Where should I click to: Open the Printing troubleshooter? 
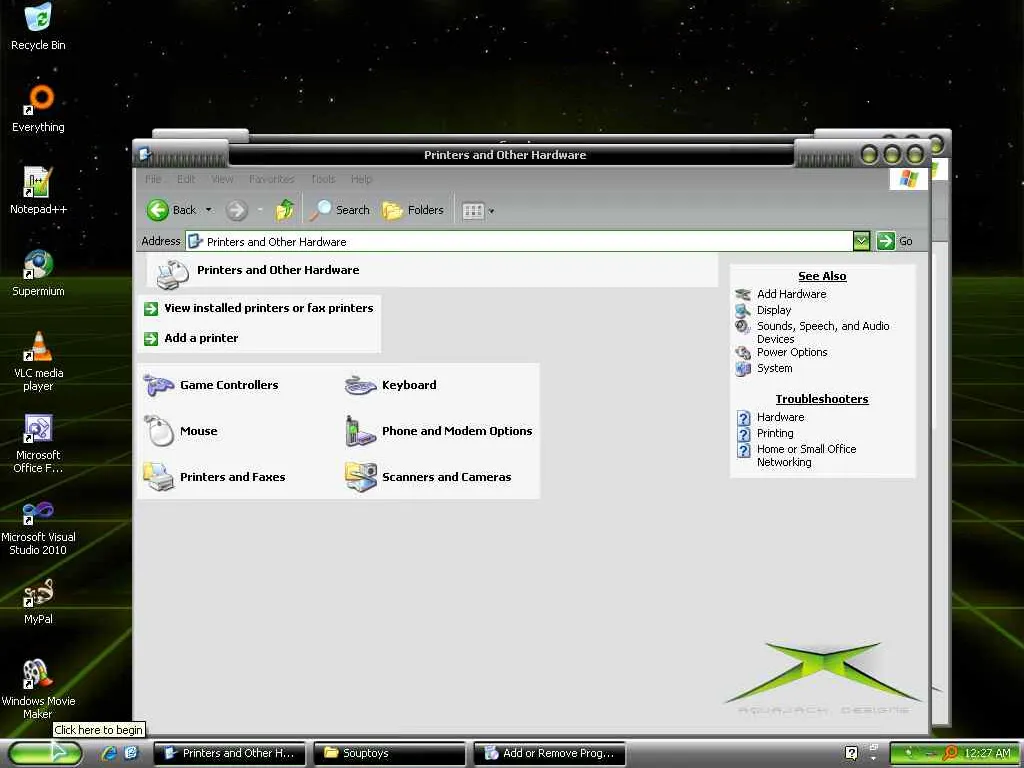coord(775,433)
